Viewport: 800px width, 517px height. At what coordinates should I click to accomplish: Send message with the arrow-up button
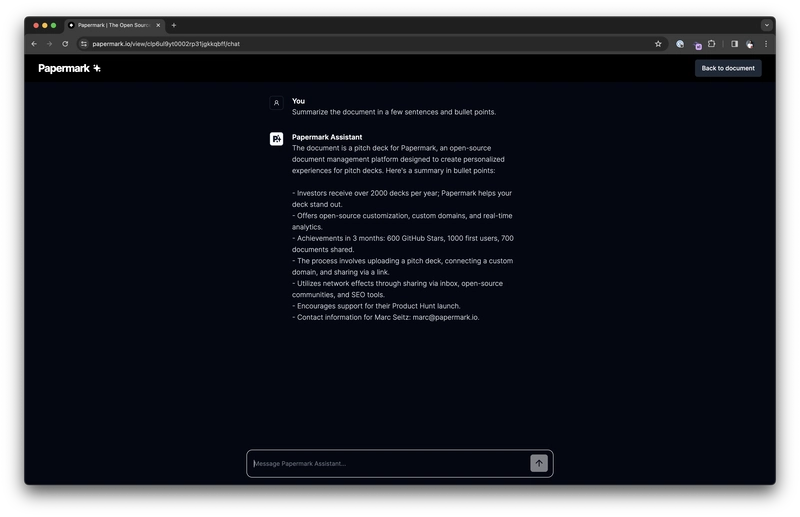tap(539, 463)
